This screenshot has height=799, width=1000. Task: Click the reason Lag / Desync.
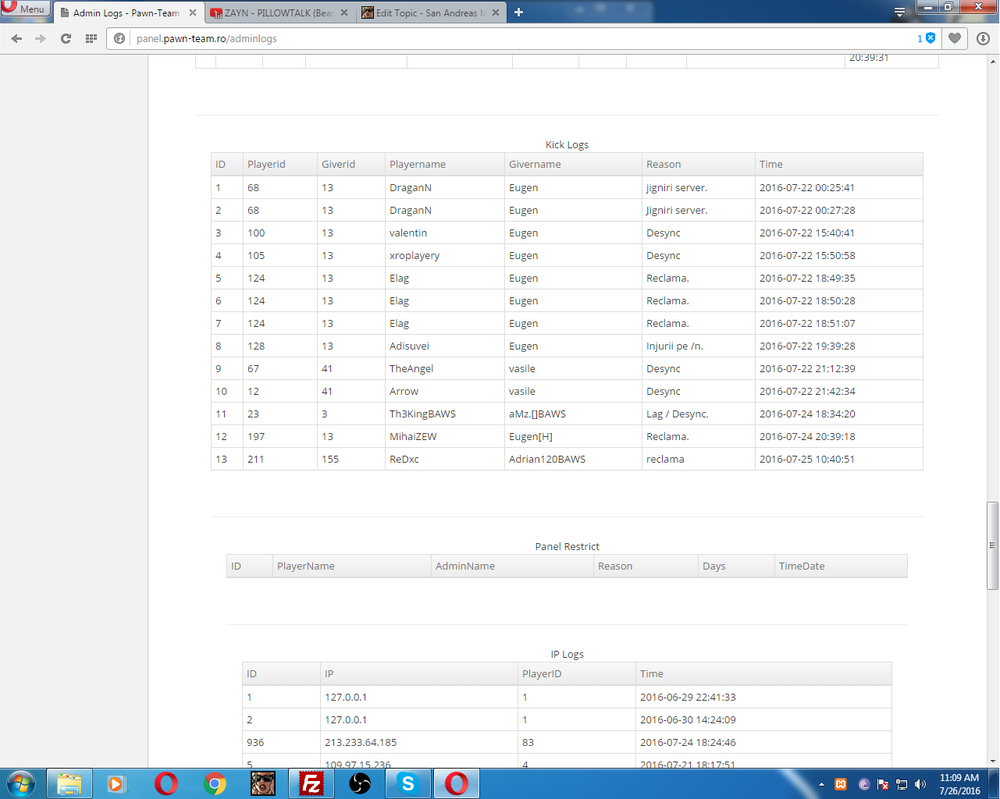pyautogui.click(x=677, y=414)
